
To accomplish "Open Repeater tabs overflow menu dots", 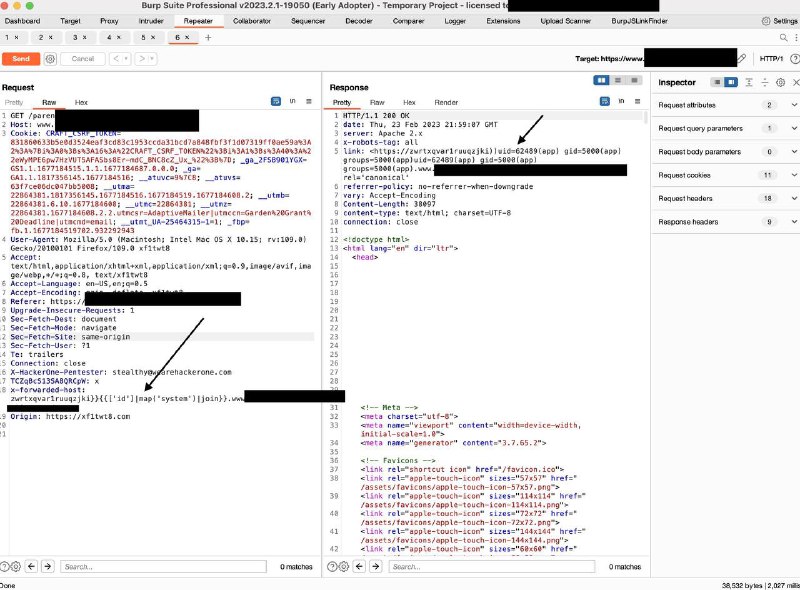I will tap(796, 37).
